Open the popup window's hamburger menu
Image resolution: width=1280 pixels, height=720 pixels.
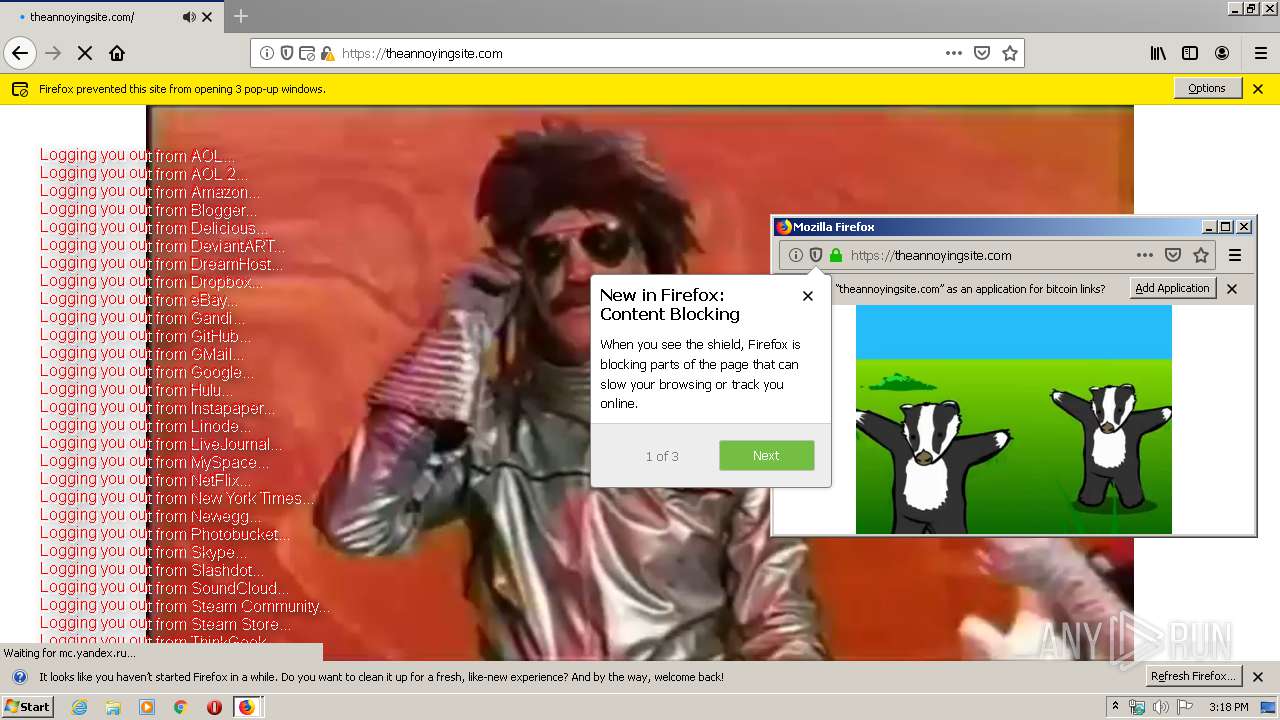pos(1235,255)
